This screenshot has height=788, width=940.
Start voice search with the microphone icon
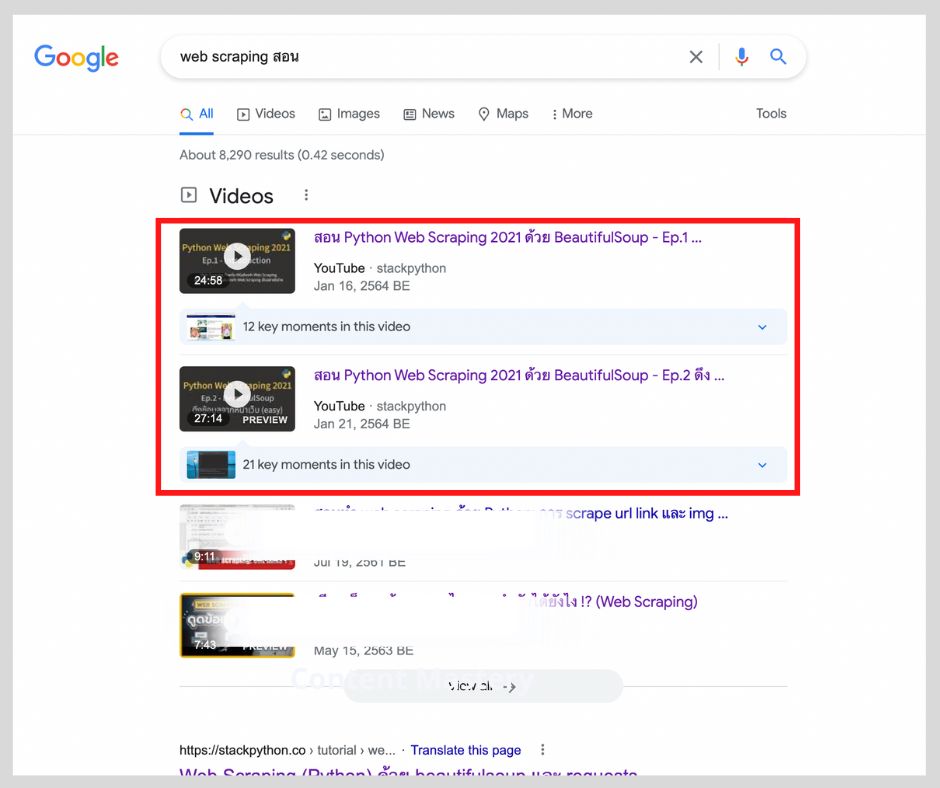(742, 57)
